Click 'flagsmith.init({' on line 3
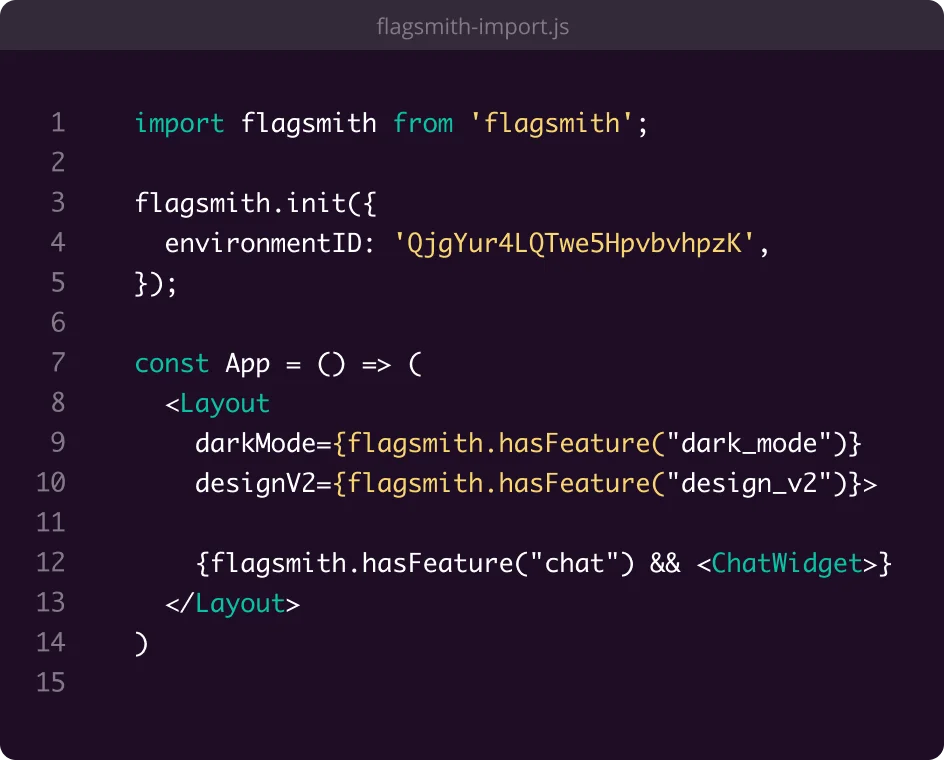The width and height of the screenshot is (944, 760). pyautogui.click(x=255, y=204)
